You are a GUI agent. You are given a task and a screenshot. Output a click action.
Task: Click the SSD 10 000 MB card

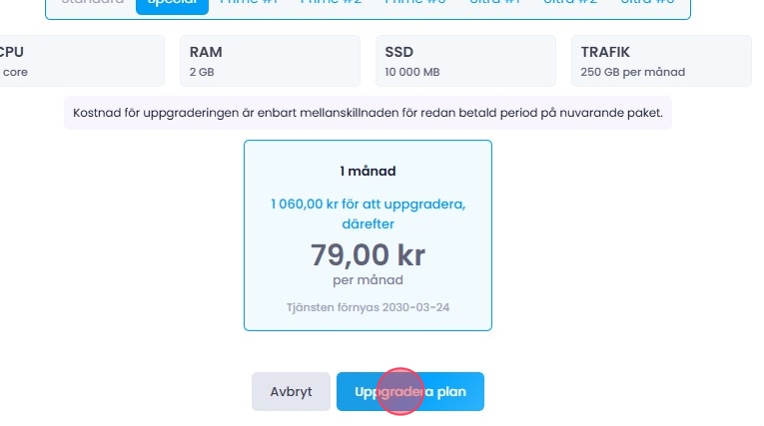coord(465,61)
